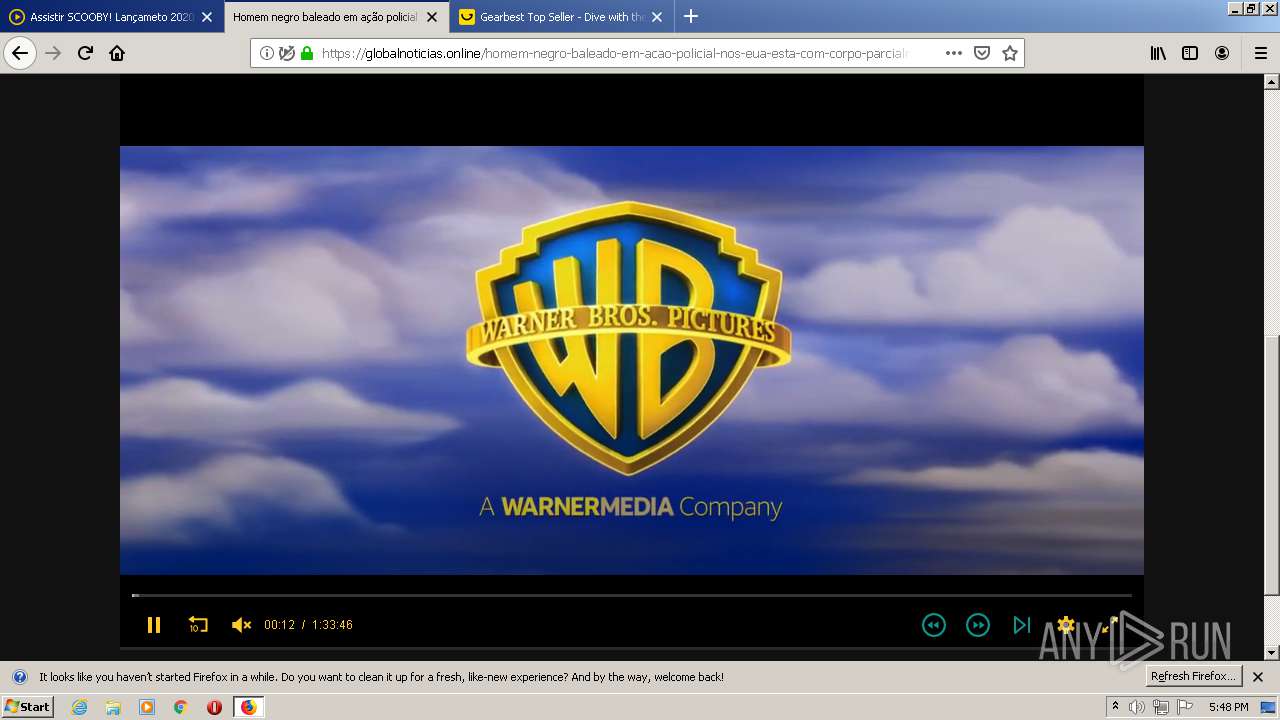
Task: Select the Firefox taskbar button
Action: 248,707
